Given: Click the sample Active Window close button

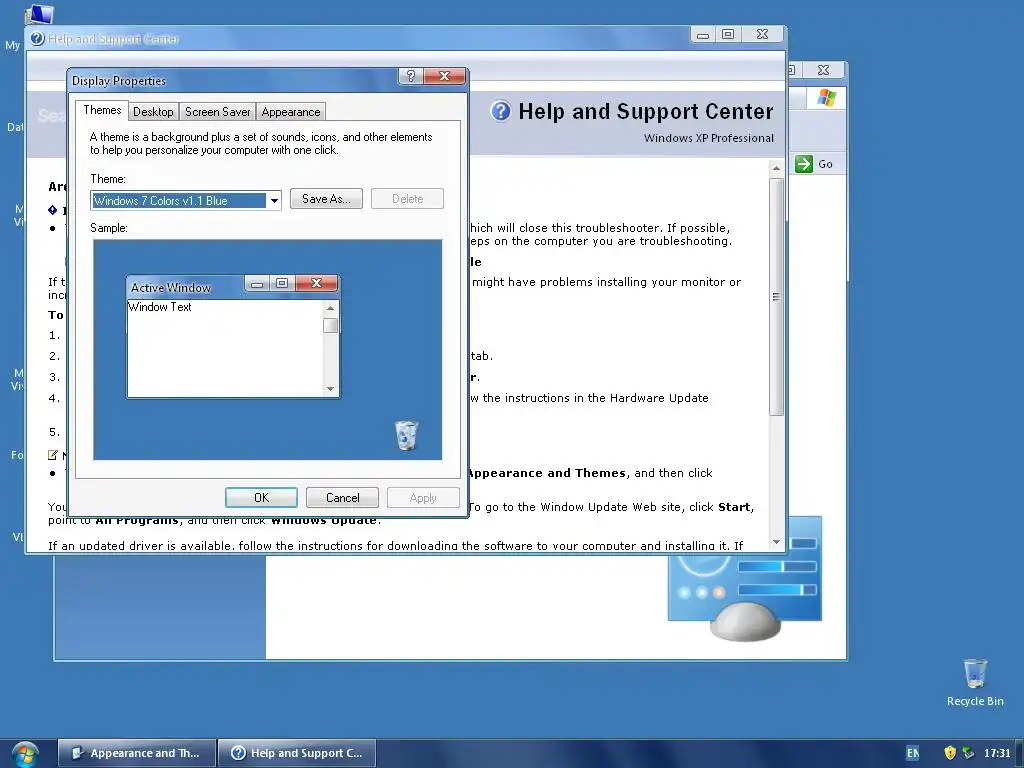Looking at the screenshot, I should 317,283.
